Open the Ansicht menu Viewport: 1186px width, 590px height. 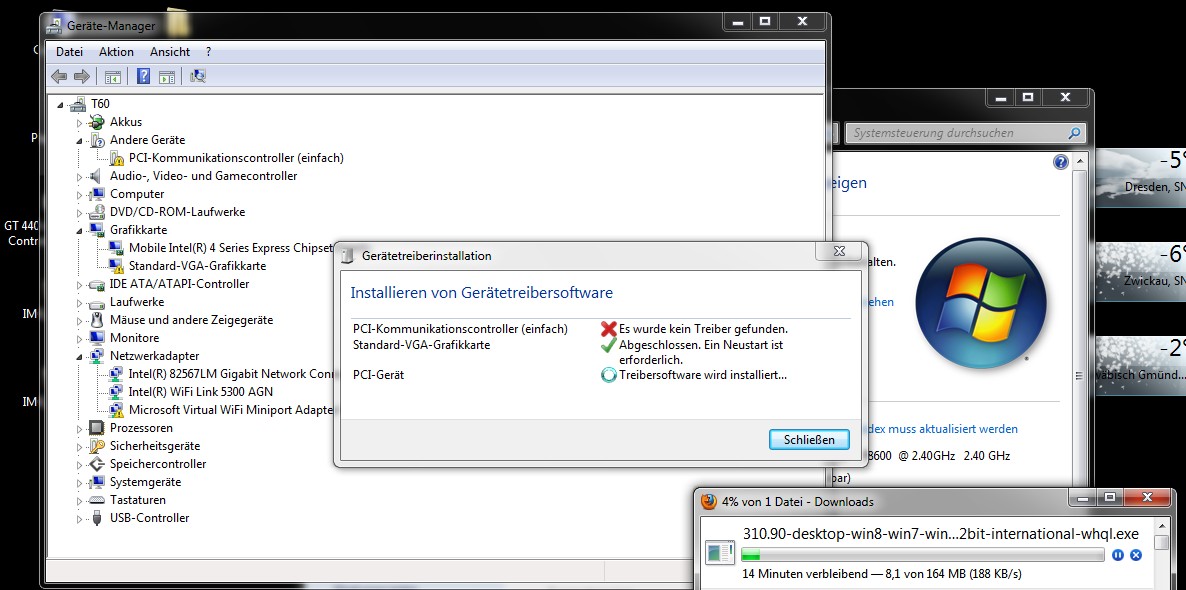click(170, 52)
